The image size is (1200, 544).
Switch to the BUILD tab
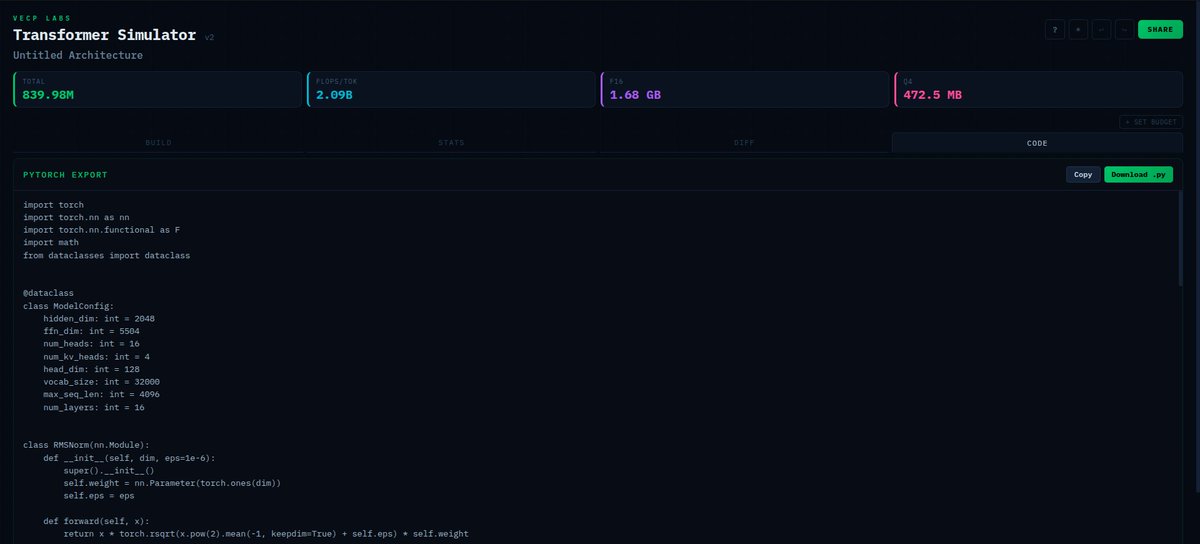tap(159, 143)
